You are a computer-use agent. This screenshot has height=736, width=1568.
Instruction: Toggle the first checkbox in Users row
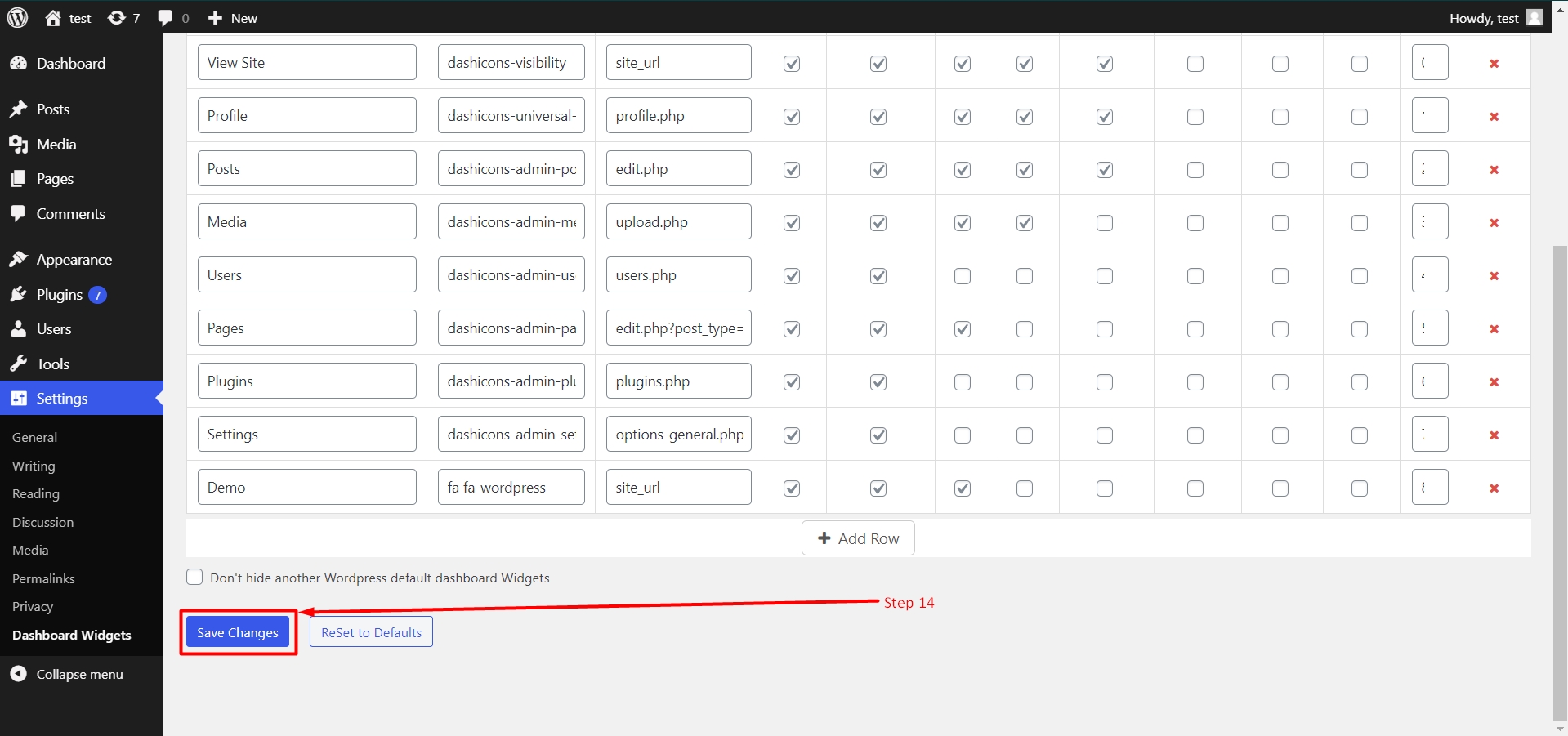coord(792,275)
